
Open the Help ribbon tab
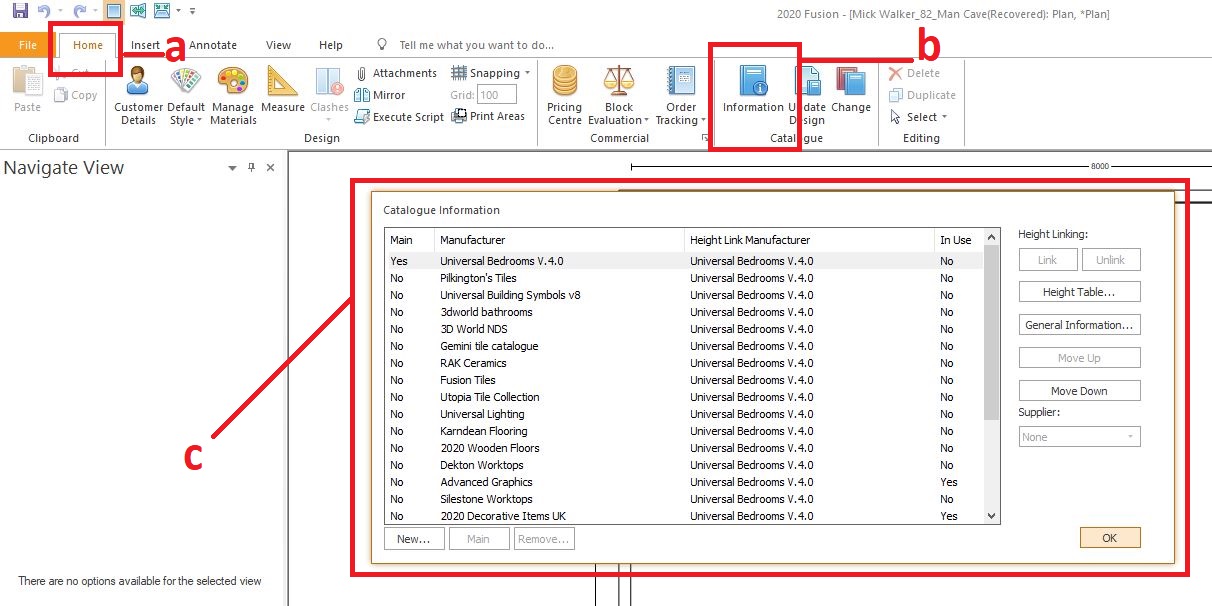(331, 45)
